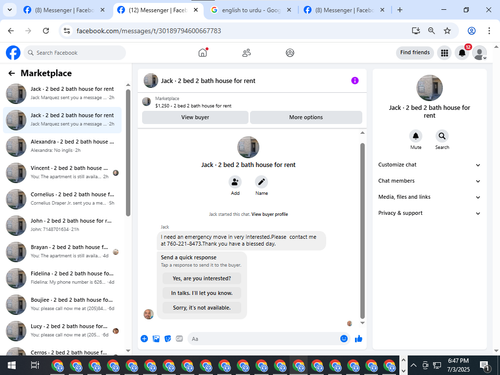The height and width of the screenshot is (375, 500).
Task: Open John's conversation in the list
Action: 62,225
